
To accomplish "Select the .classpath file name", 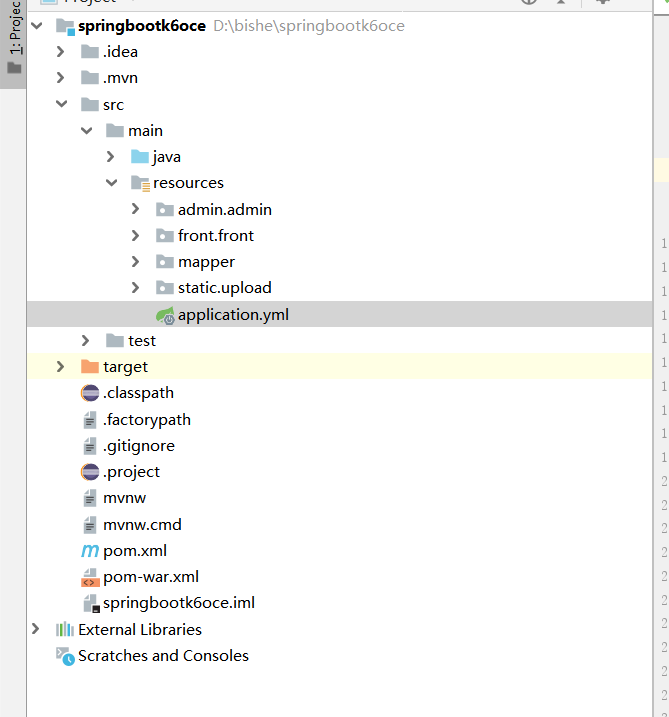I will pyautogui.click(x=139, y=393).
